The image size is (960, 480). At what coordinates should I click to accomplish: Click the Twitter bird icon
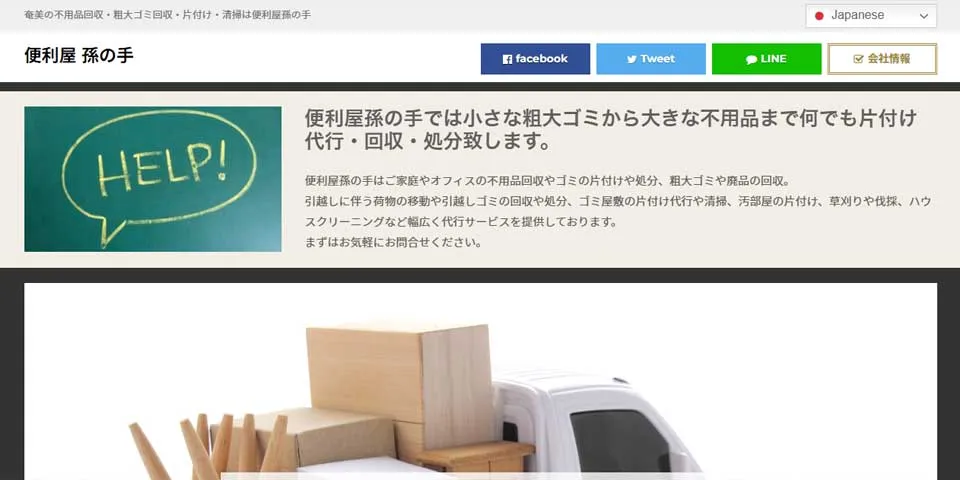coord(632,59)
